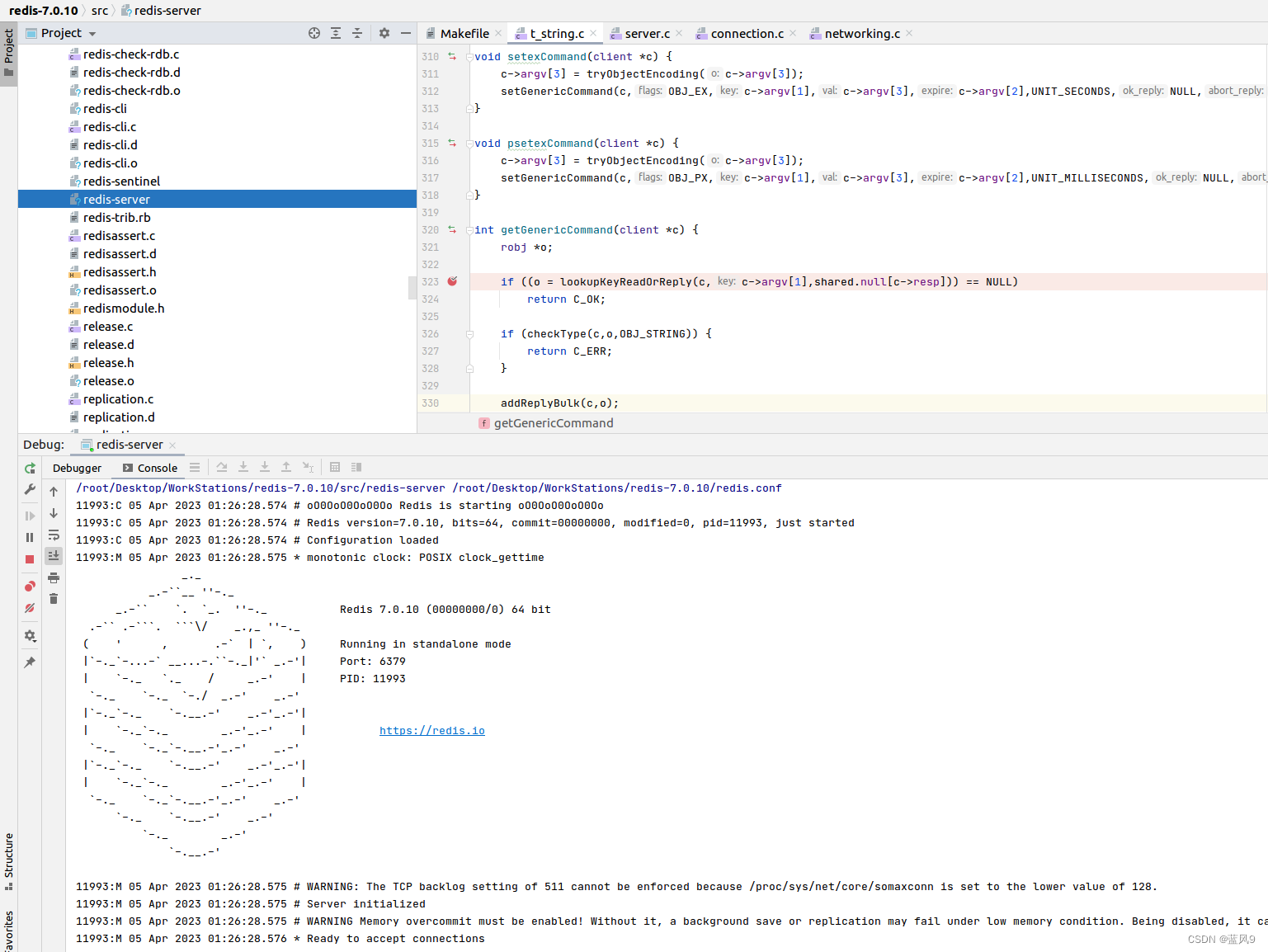Click src breadcrumb in navigation bar
The width and height of the screenshot is (1268, 952).
pos(100,11)
